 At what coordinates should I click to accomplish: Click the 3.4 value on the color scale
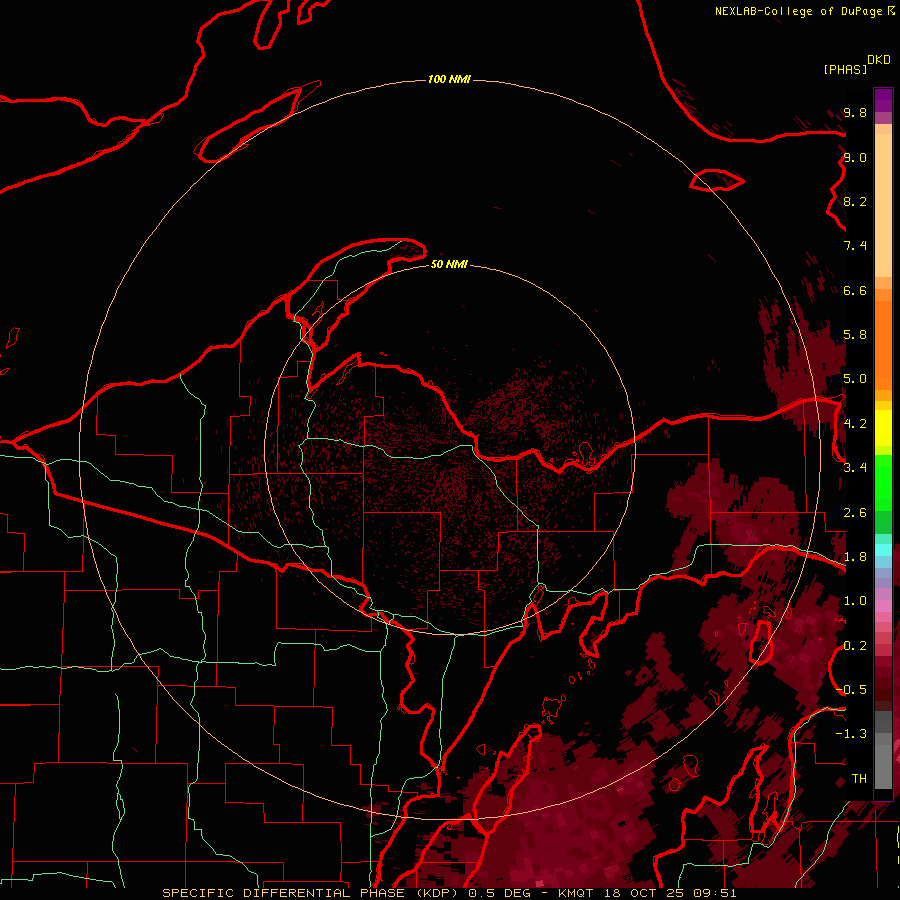tap(855, 468)
